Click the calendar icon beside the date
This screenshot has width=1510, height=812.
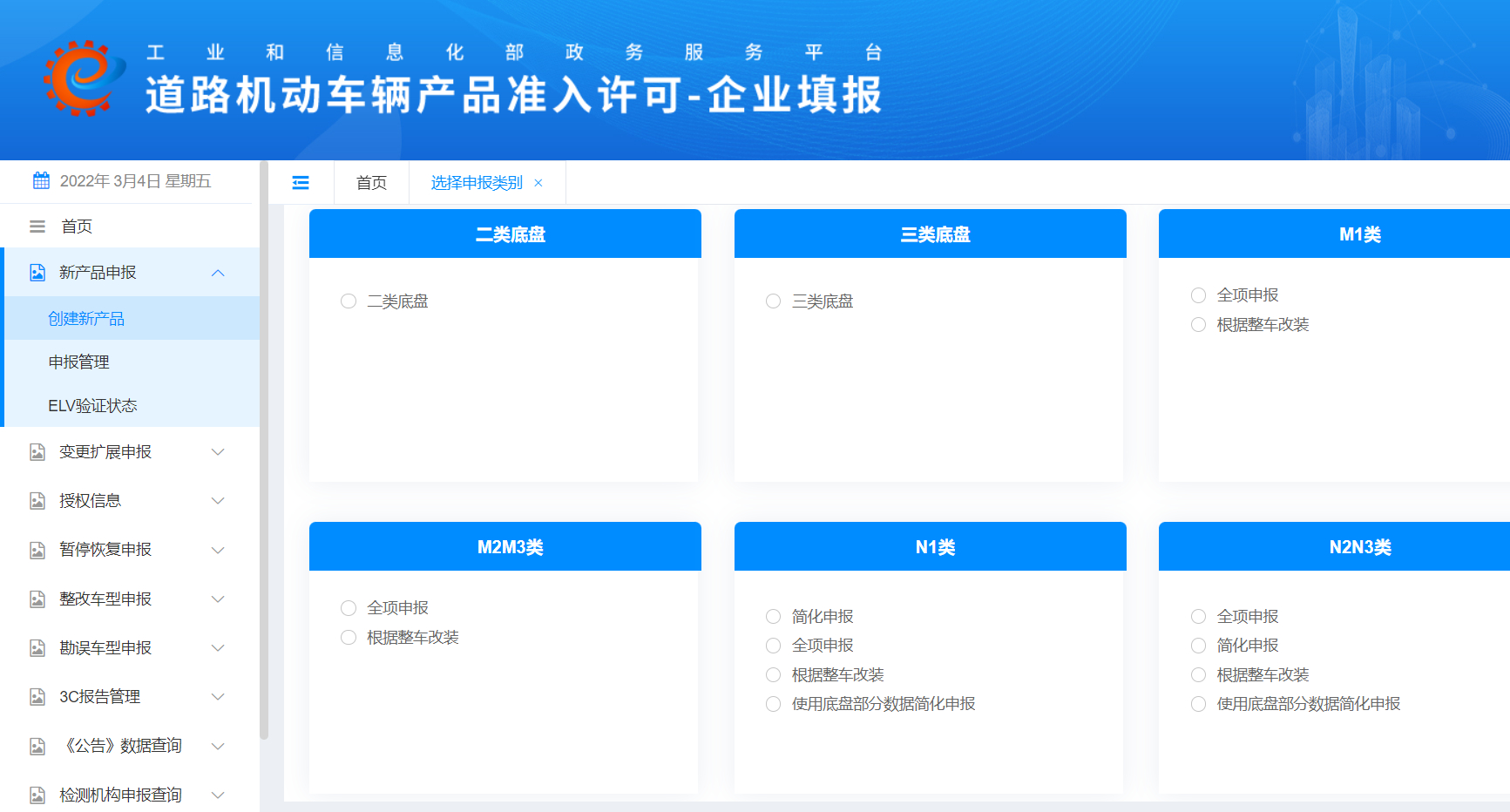click(x=40, y=180)
